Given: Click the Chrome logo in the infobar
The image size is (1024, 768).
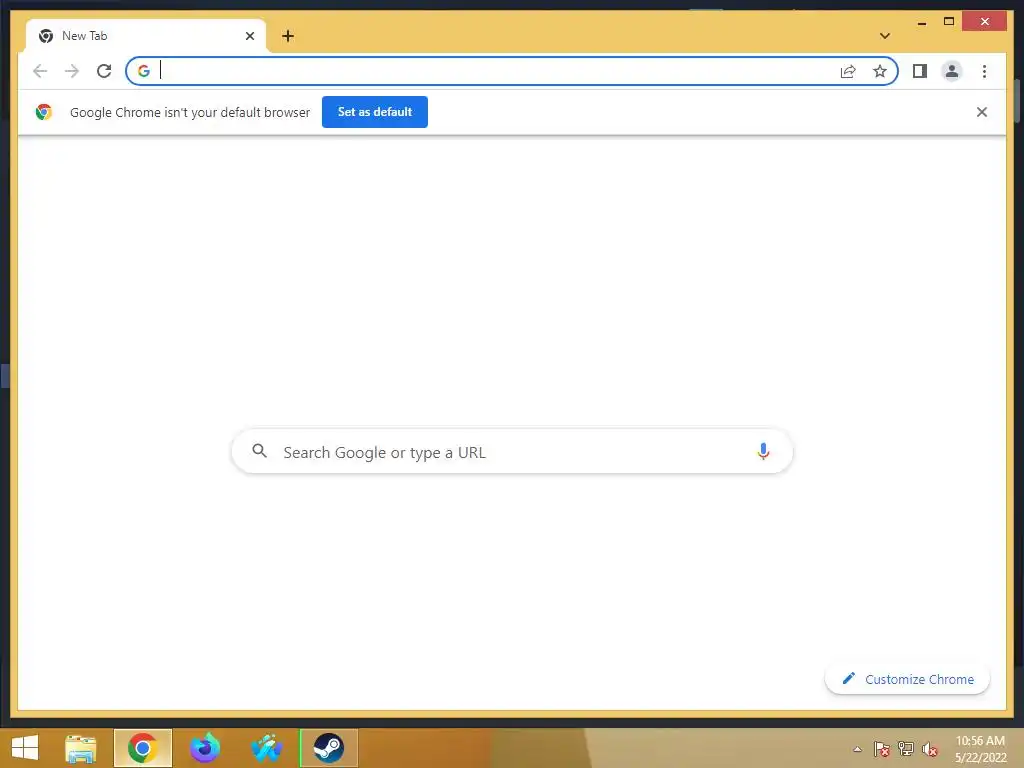Looking at the screenshot, I should (44, 112).
